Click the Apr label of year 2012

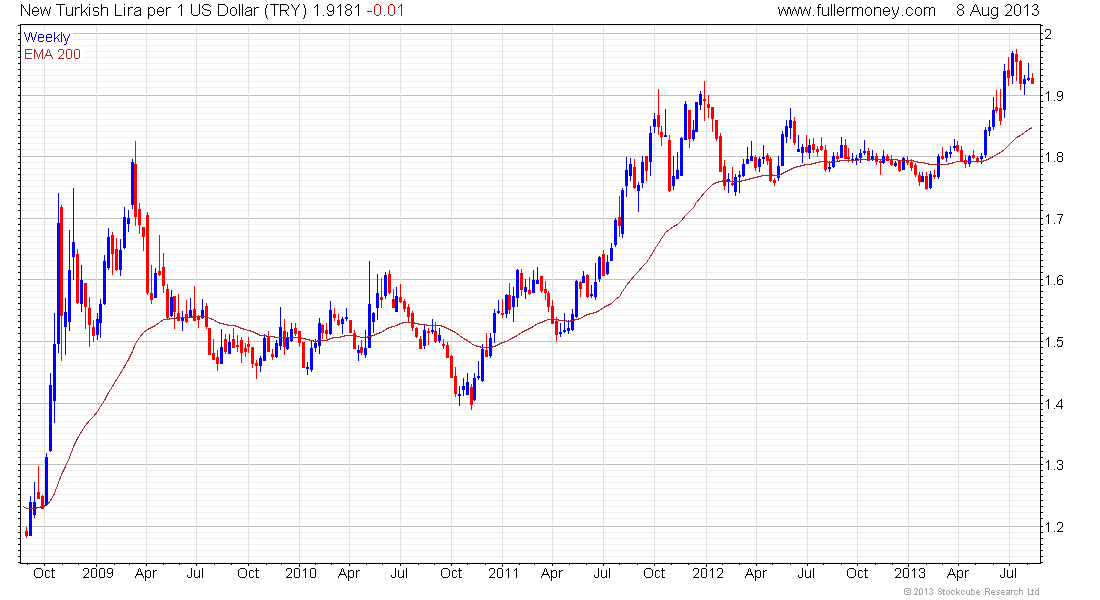click(x=756, y=573)
